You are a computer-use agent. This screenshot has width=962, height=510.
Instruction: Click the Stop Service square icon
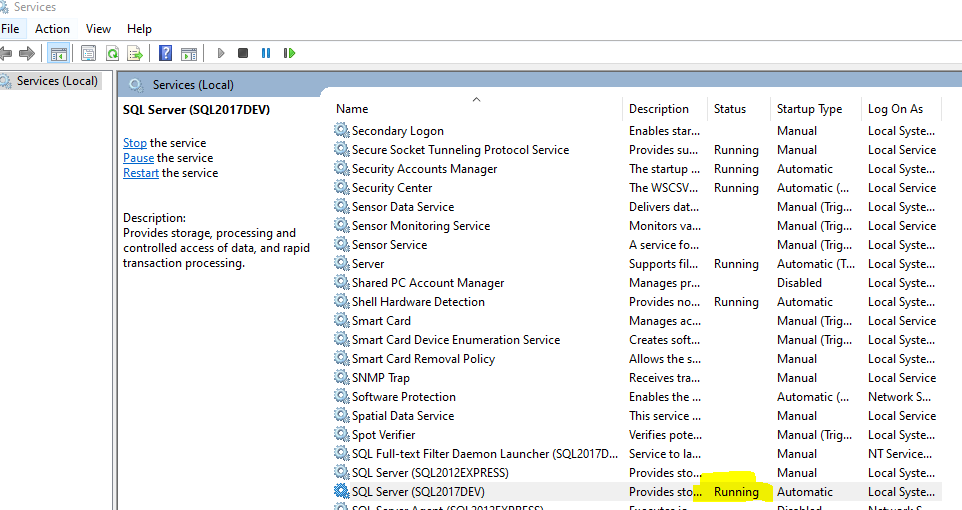(243, 53)
